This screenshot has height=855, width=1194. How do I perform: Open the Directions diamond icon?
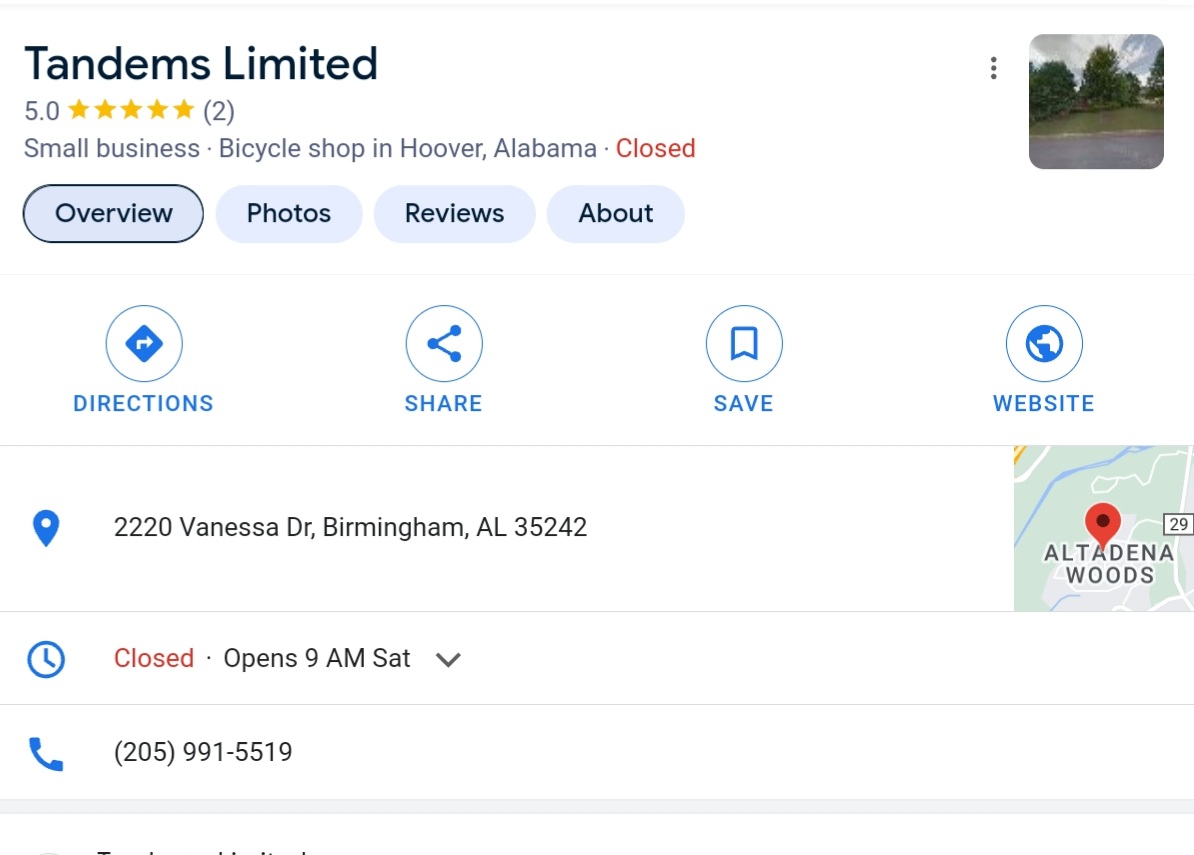point(144,343)
